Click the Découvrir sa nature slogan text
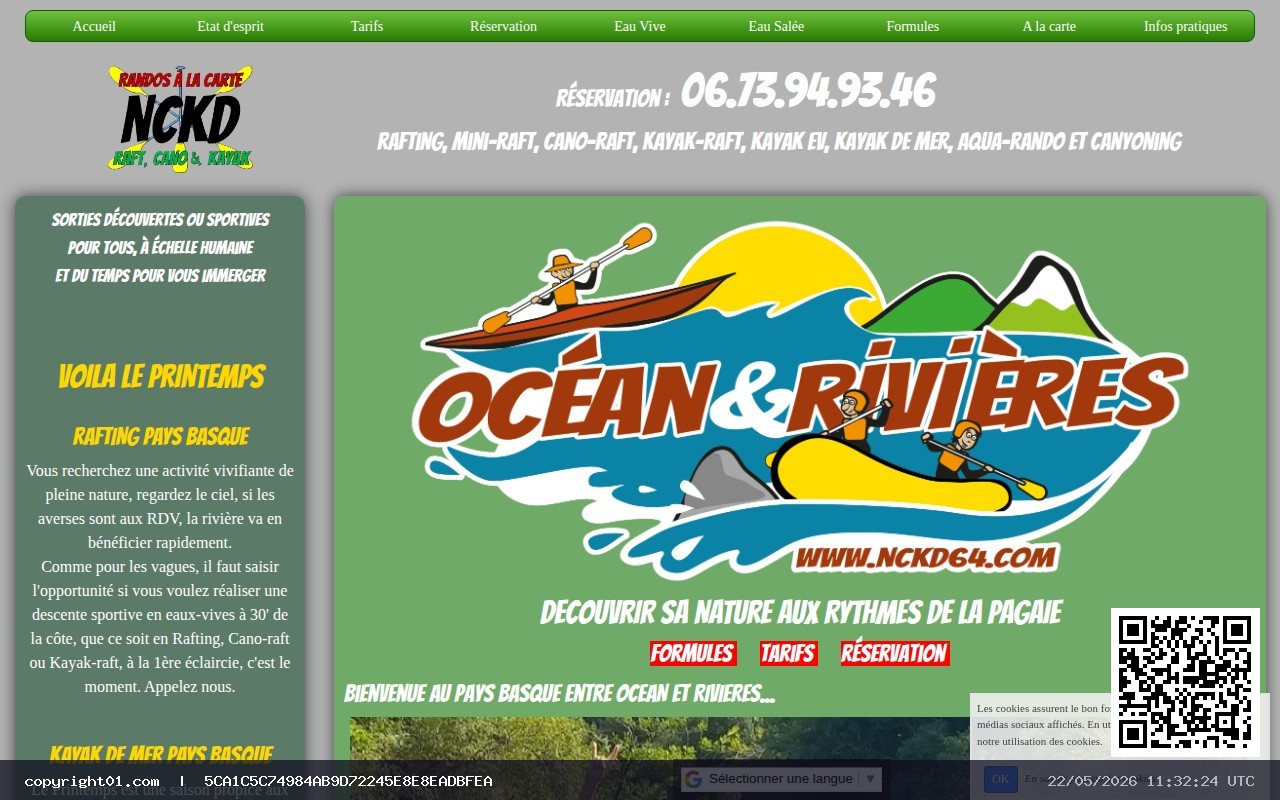This screenshot has width=1280, height=800. (800, 612)
